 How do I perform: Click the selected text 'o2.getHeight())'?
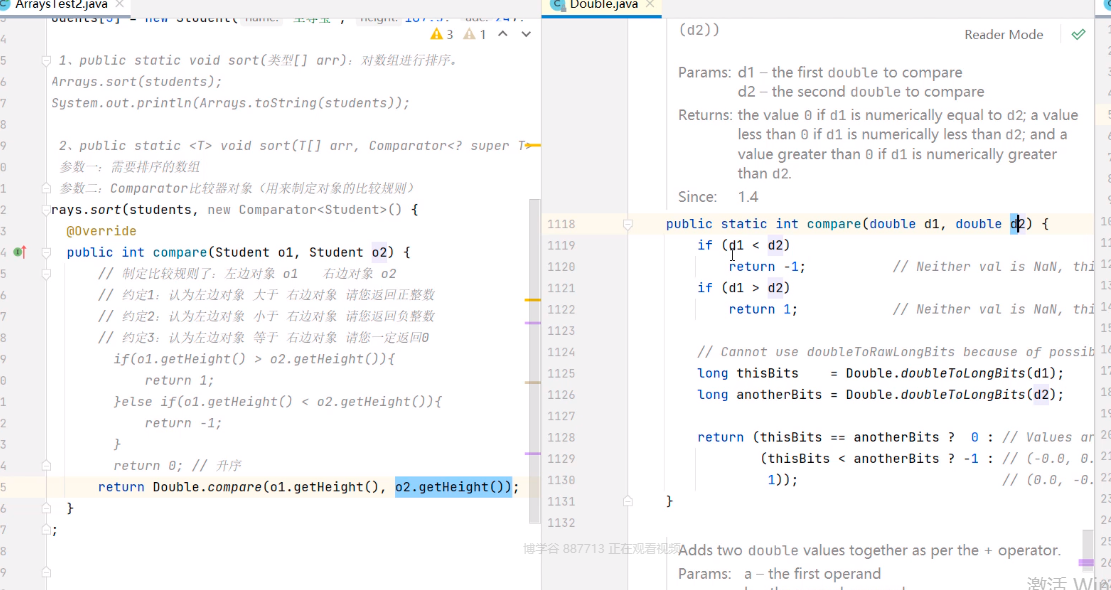(453, 487)
